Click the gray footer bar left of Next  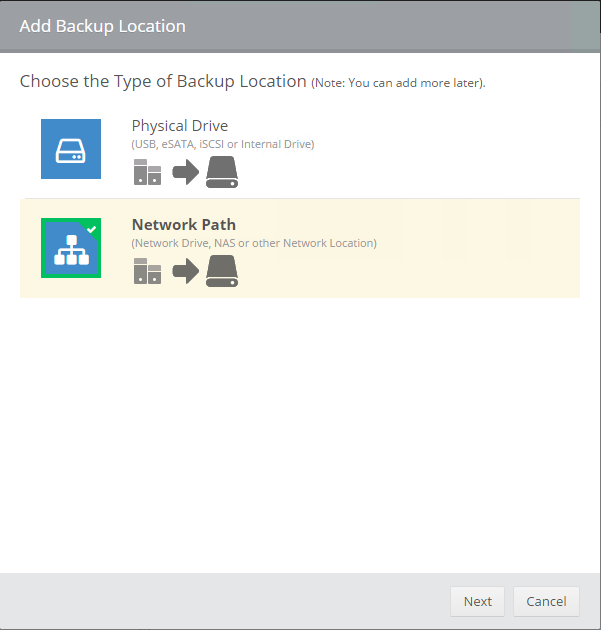220,601
